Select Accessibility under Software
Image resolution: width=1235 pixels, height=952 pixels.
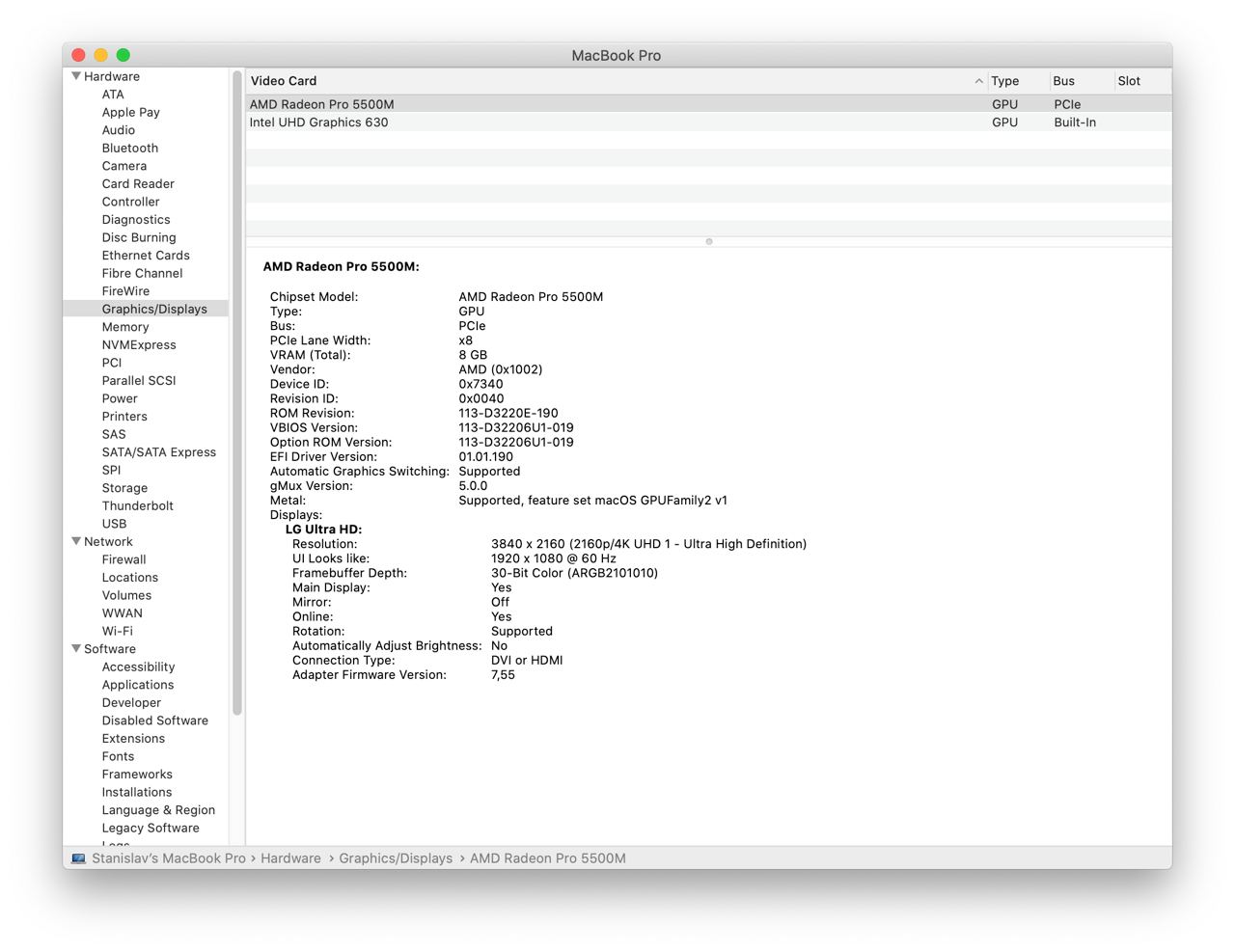[139, 666]
